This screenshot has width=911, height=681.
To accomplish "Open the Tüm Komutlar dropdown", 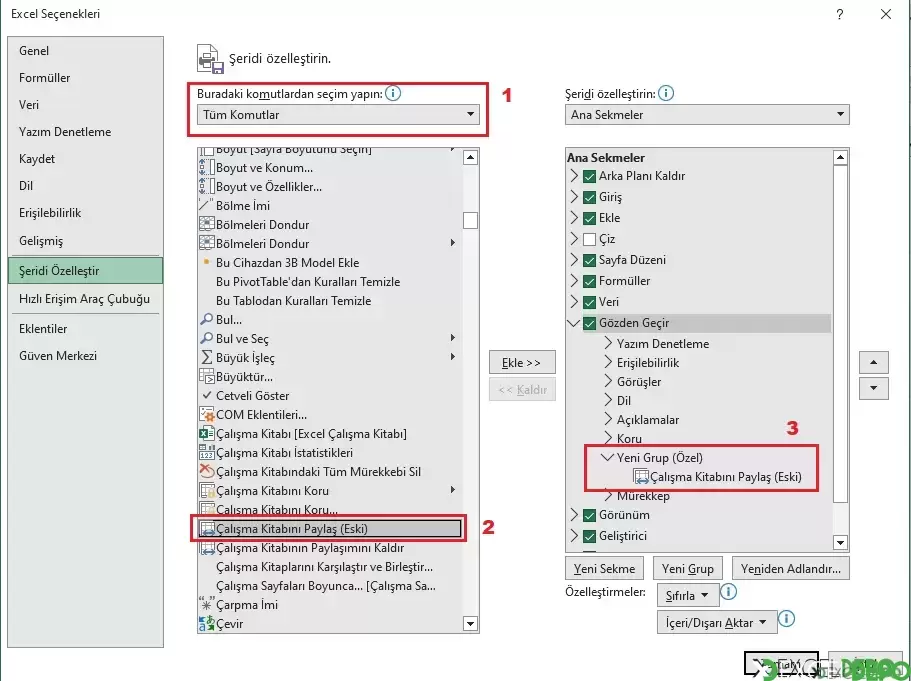I will point(338,114).
